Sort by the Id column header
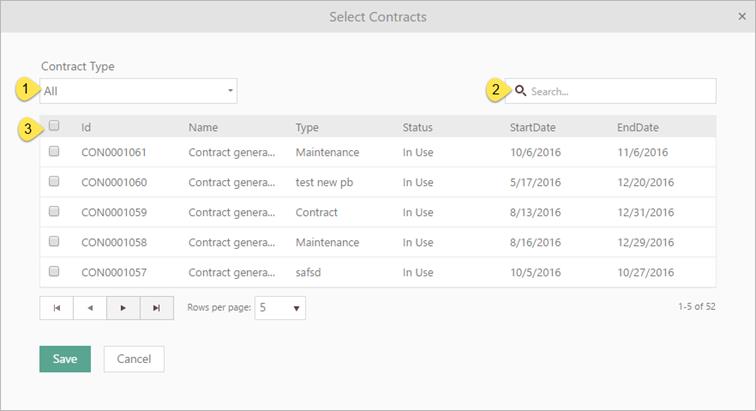The height and width of the screenshot is (411, 756). coord(87,127)
